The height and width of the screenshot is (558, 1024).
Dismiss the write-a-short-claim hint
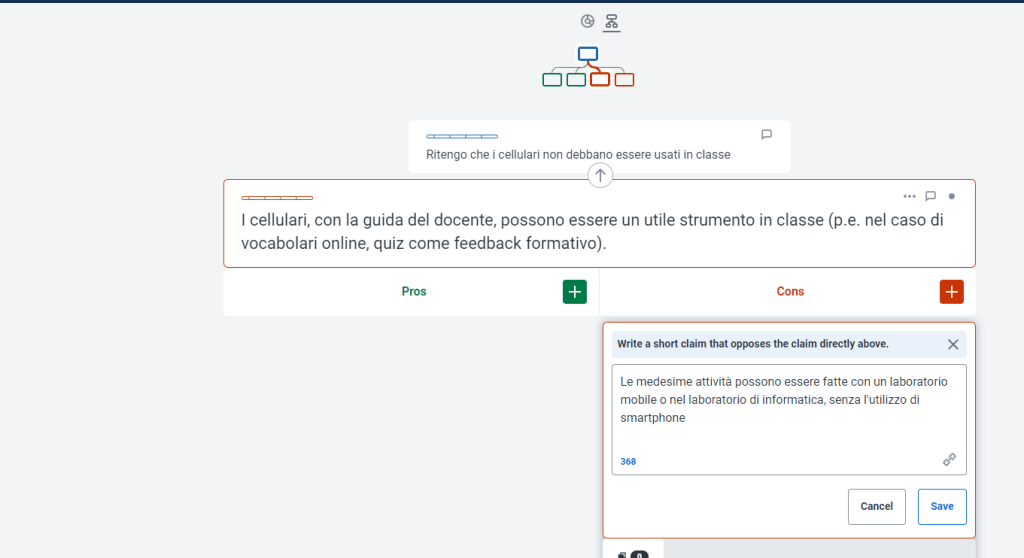pyautogui.click(x=952, y=344)
